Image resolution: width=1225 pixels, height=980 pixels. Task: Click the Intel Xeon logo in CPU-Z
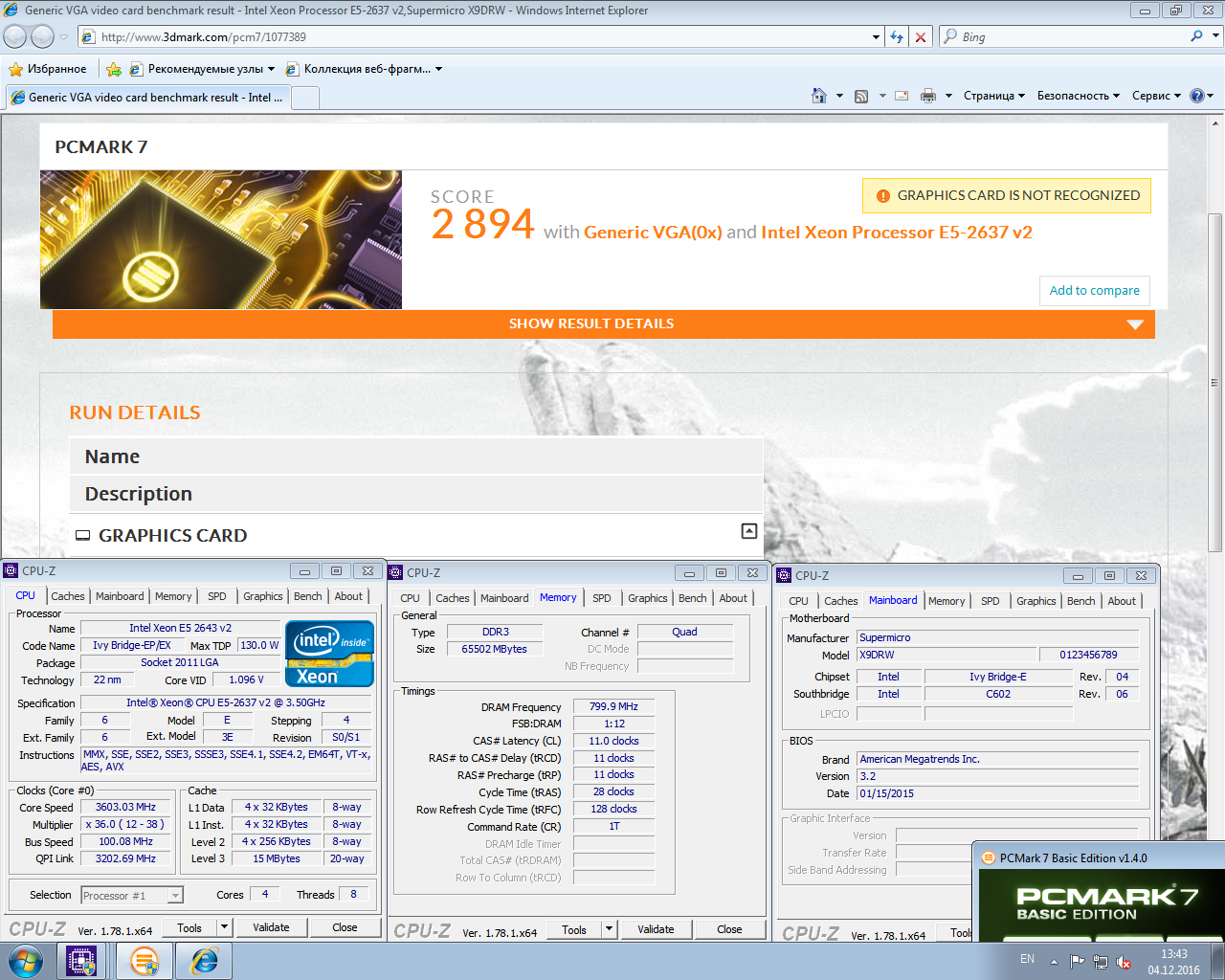pos(330,655)
